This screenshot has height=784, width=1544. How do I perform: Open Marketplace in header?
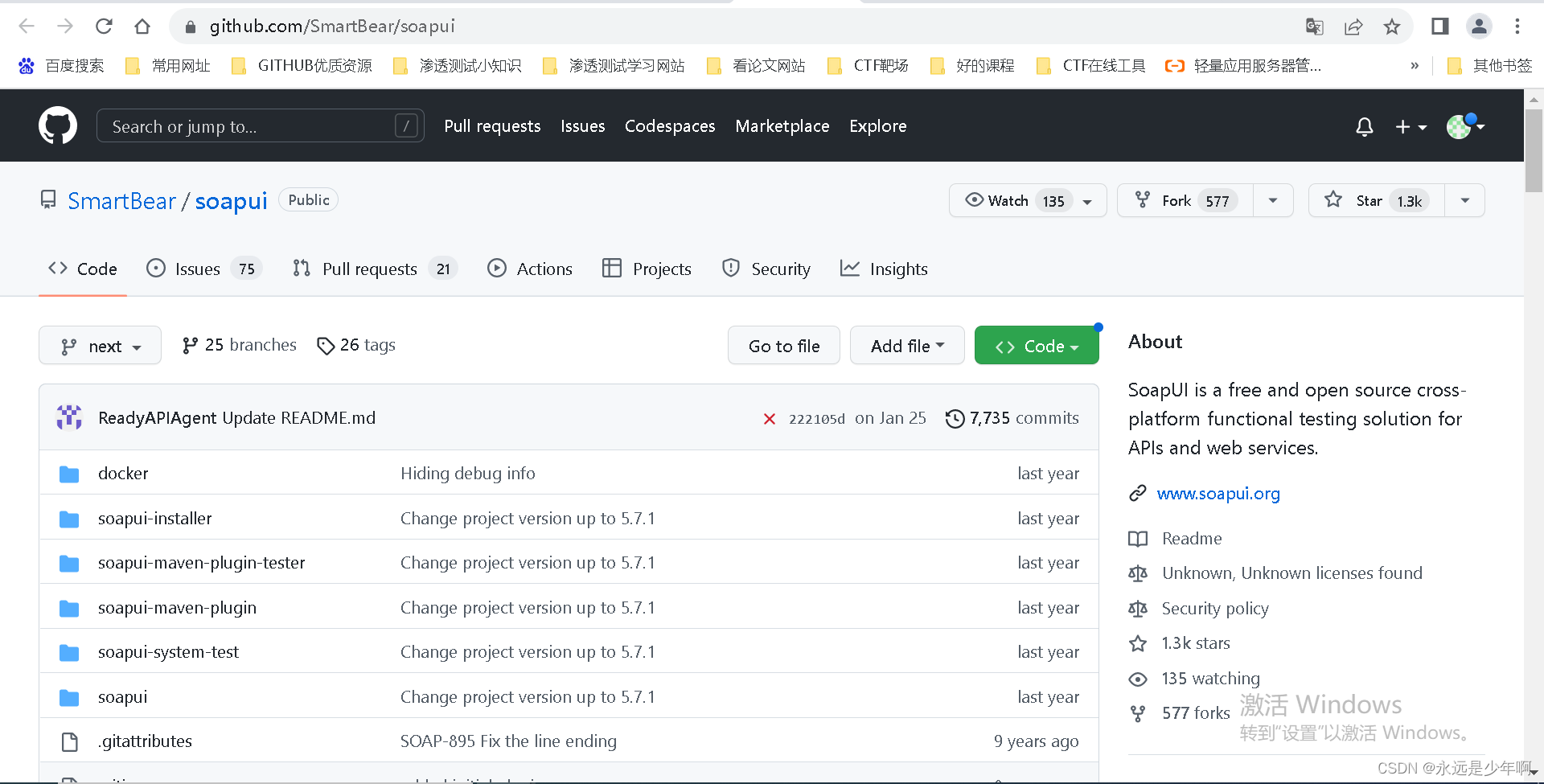click(x=782, y=126)
